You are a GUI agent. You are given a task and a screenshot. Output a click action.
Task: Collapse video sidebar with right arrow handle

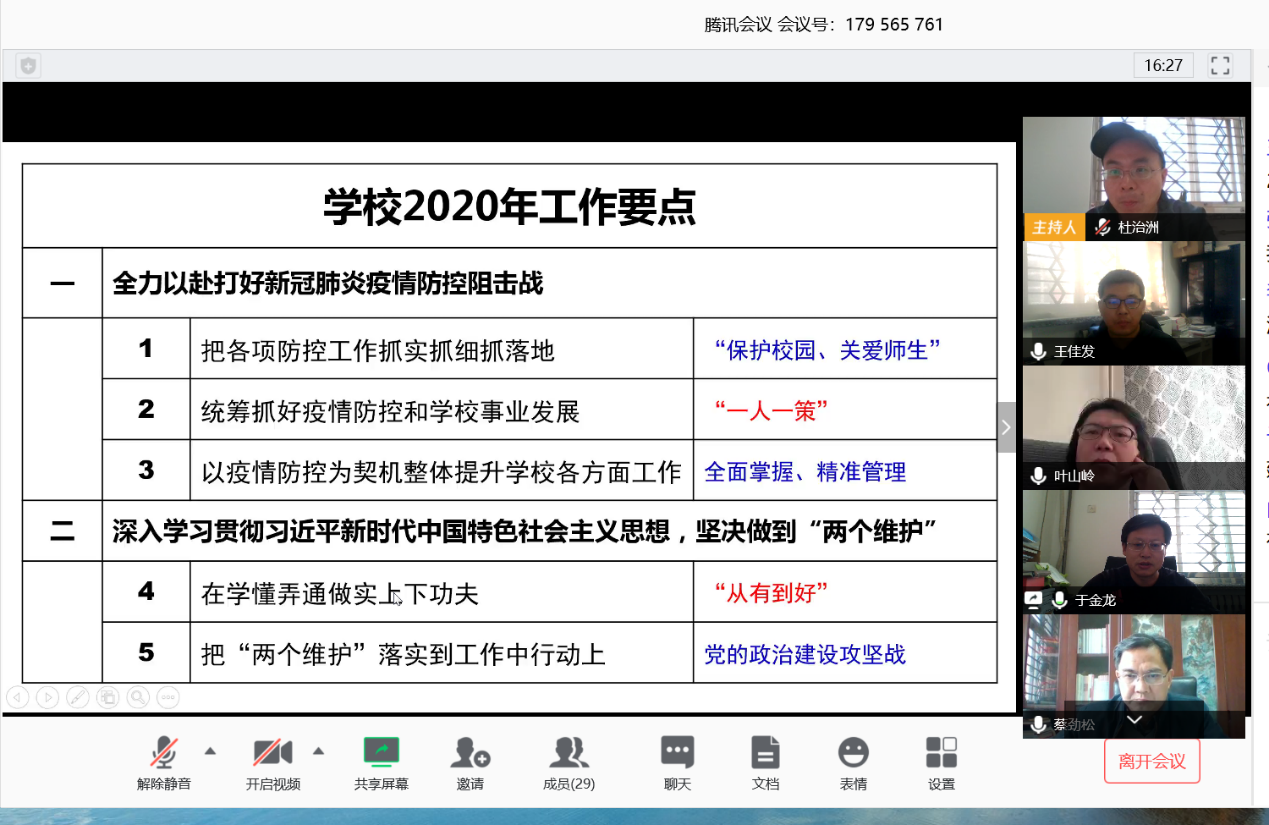(1006, 428)
